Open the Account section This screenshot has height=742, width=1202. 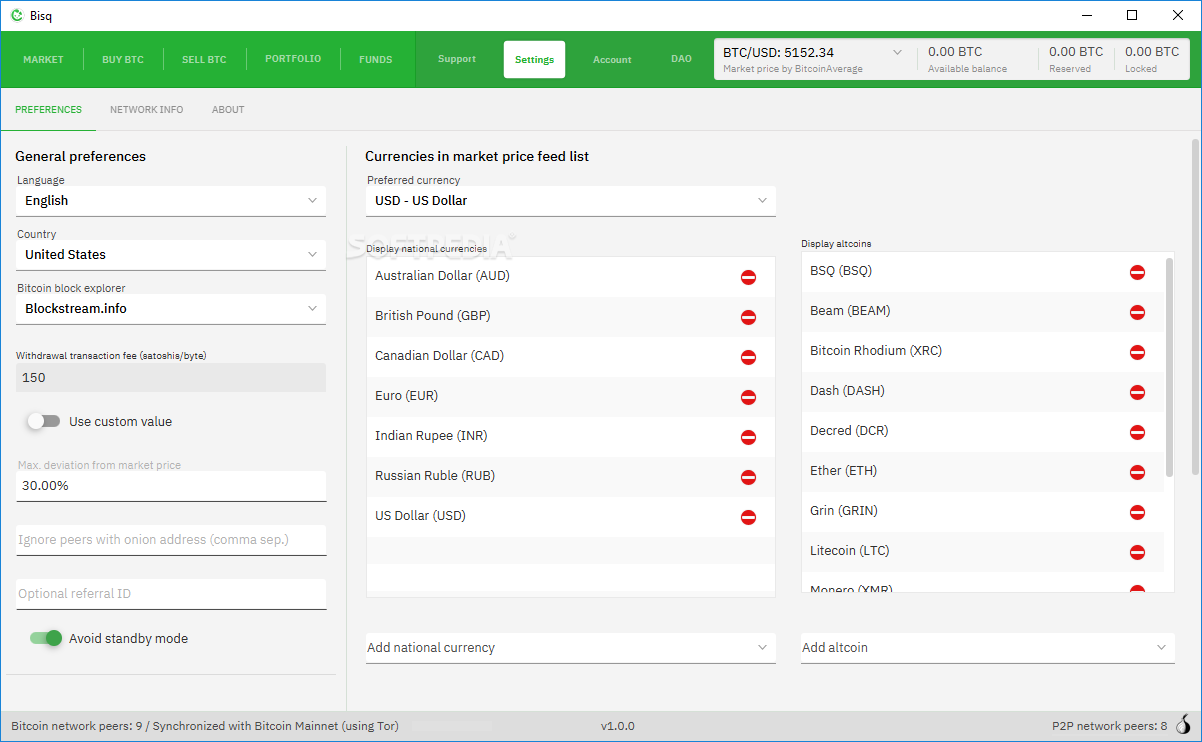[612, 59]
